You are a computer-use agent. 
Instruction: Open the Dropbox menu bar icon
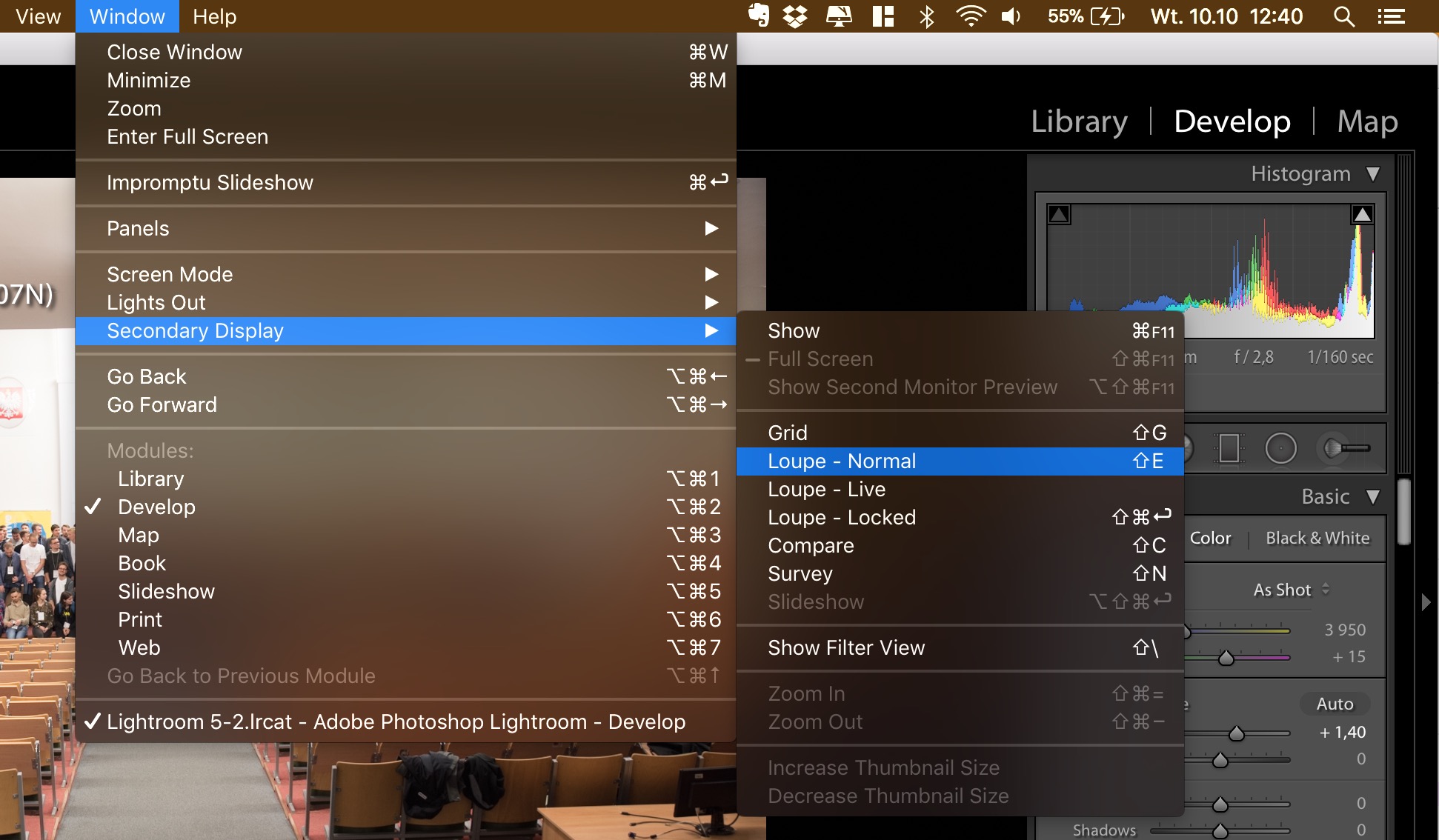tap(795, 16)
